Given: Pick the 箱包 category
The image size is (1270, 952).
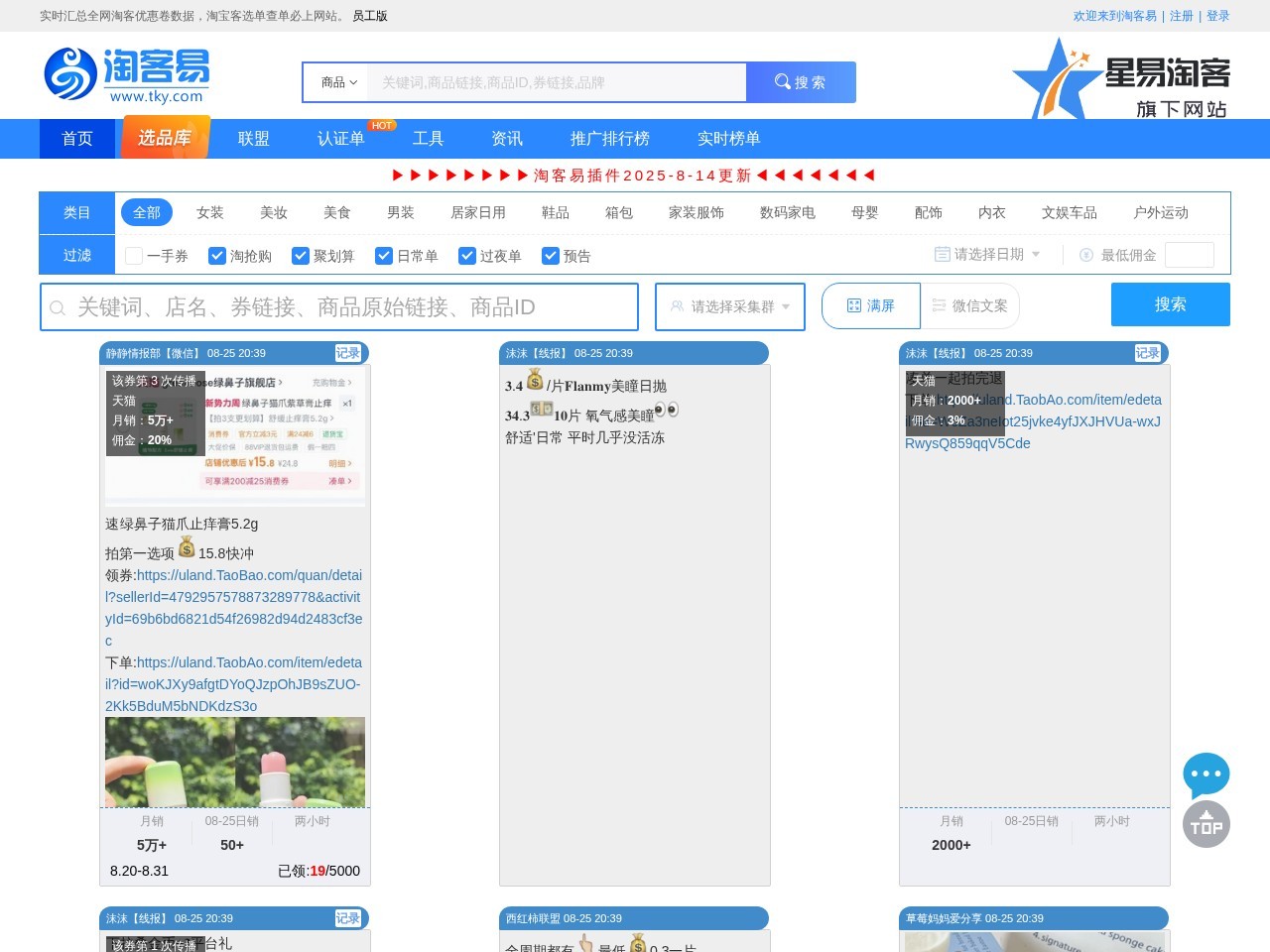Looking at the screenshot, I should point(619,212).
